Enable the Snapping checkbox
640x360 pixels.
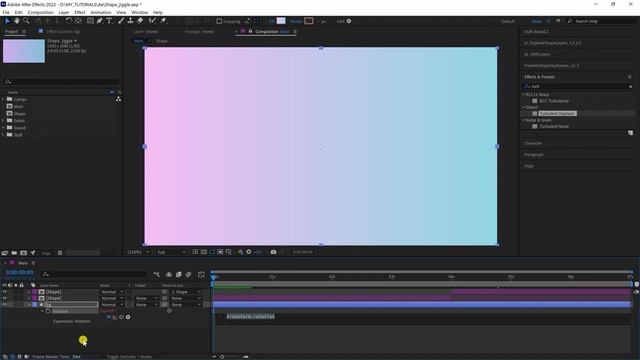(x=219, y=21)
